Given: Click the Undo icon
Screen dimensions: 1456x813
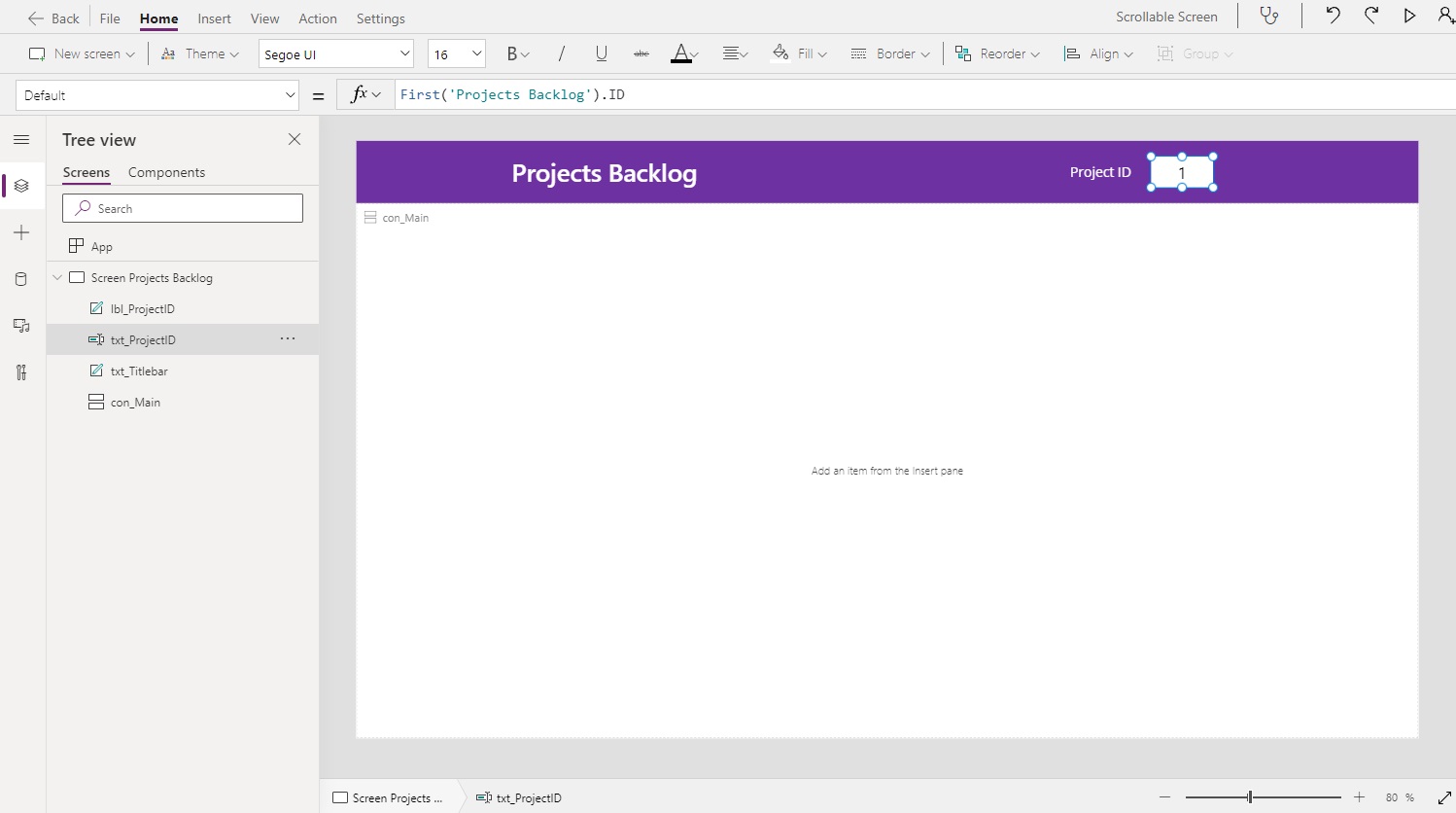Looking at the screenshot, I should (x=1332, y=15).
